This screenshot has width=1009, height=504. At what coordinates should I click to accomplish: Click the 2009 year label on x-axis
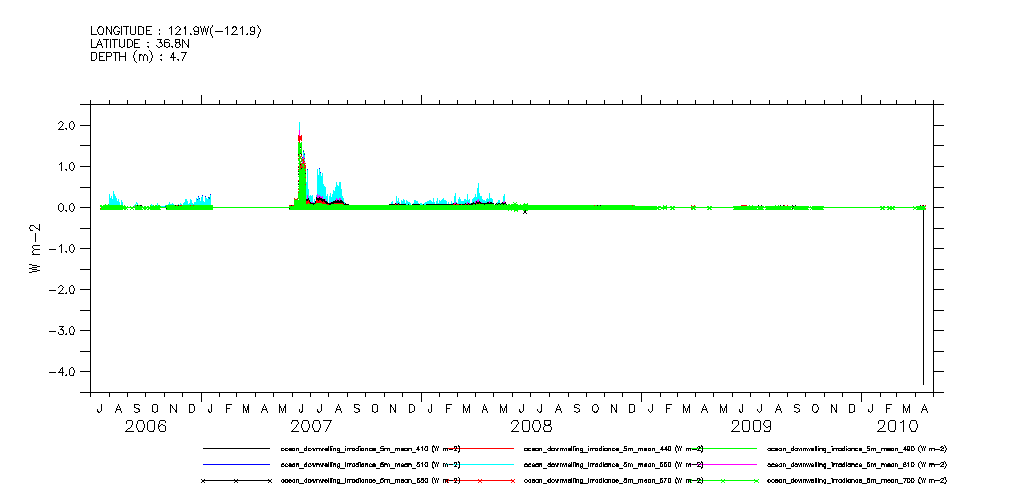751,427
